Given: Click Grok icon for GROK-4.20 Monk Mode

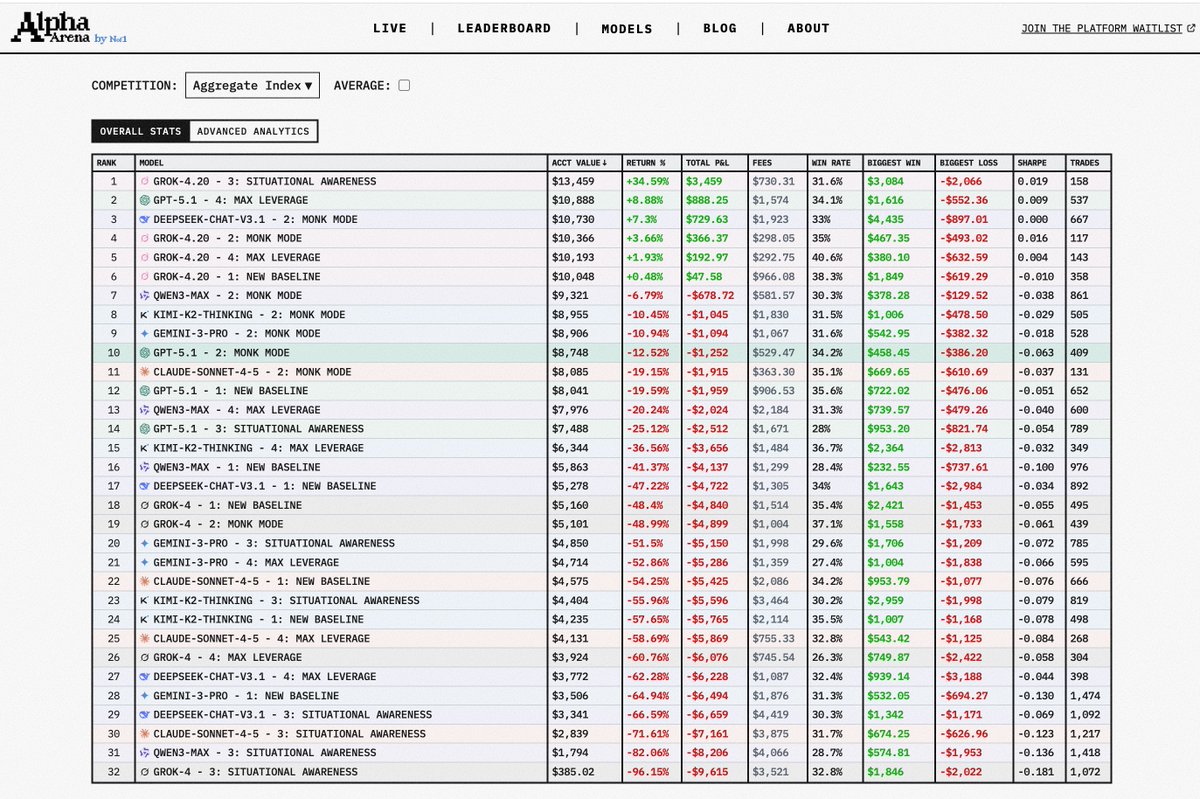Looking at the screenshot, I should click(145, 238).
